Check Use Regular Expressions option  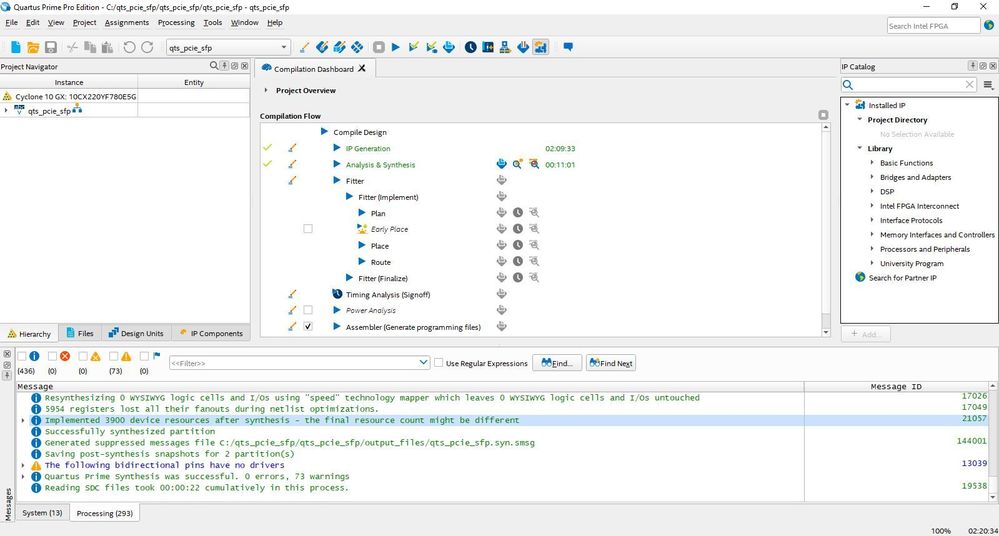439,363
